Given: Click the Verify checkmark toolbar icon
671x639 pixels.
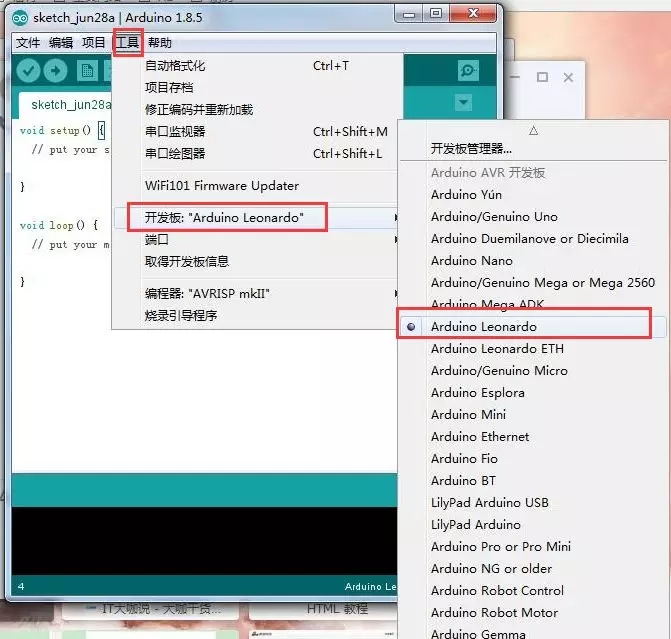Looking at the screenshot, I should [28, 71].
